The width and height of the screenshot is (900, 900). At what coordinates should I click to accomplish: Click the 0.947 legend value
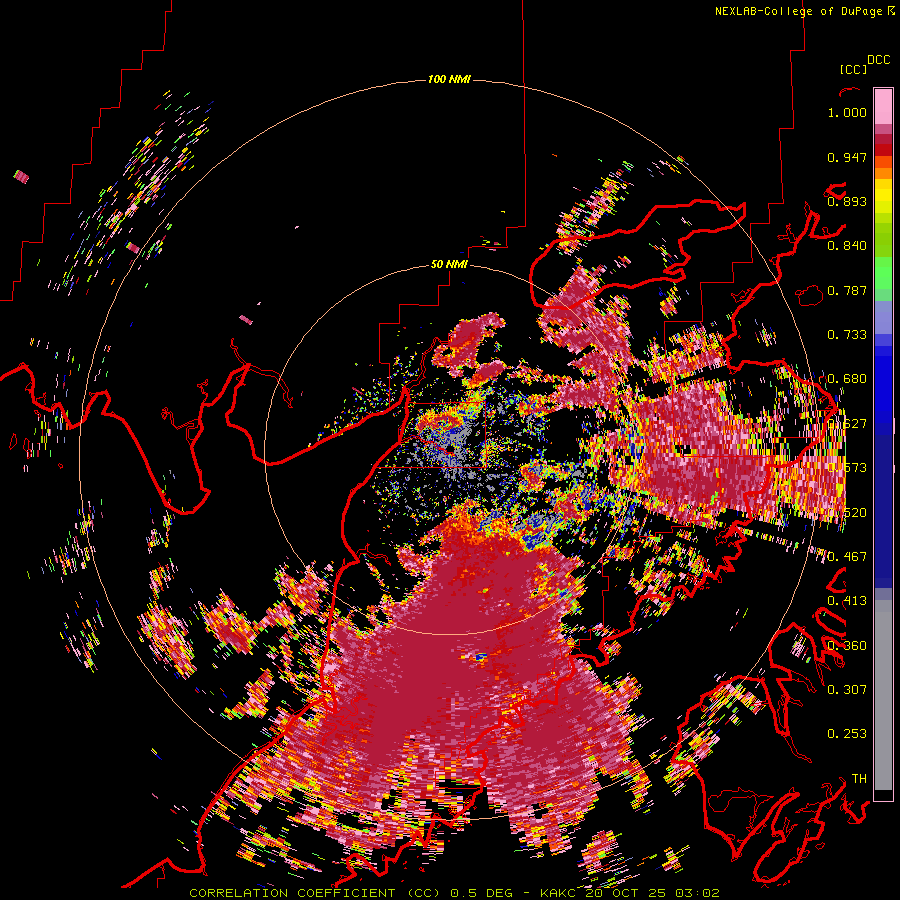pos(847,157)
